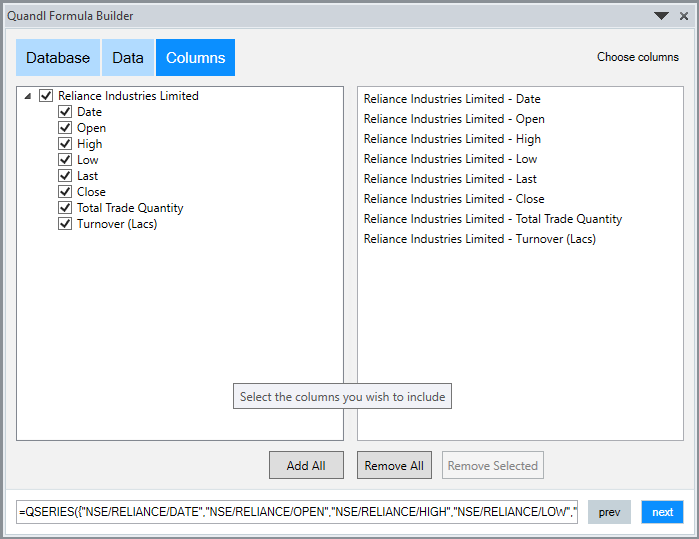Viewport: 699px width, 539px height.
Task: Toggle the High column checkbox
Action: point(65,144)
